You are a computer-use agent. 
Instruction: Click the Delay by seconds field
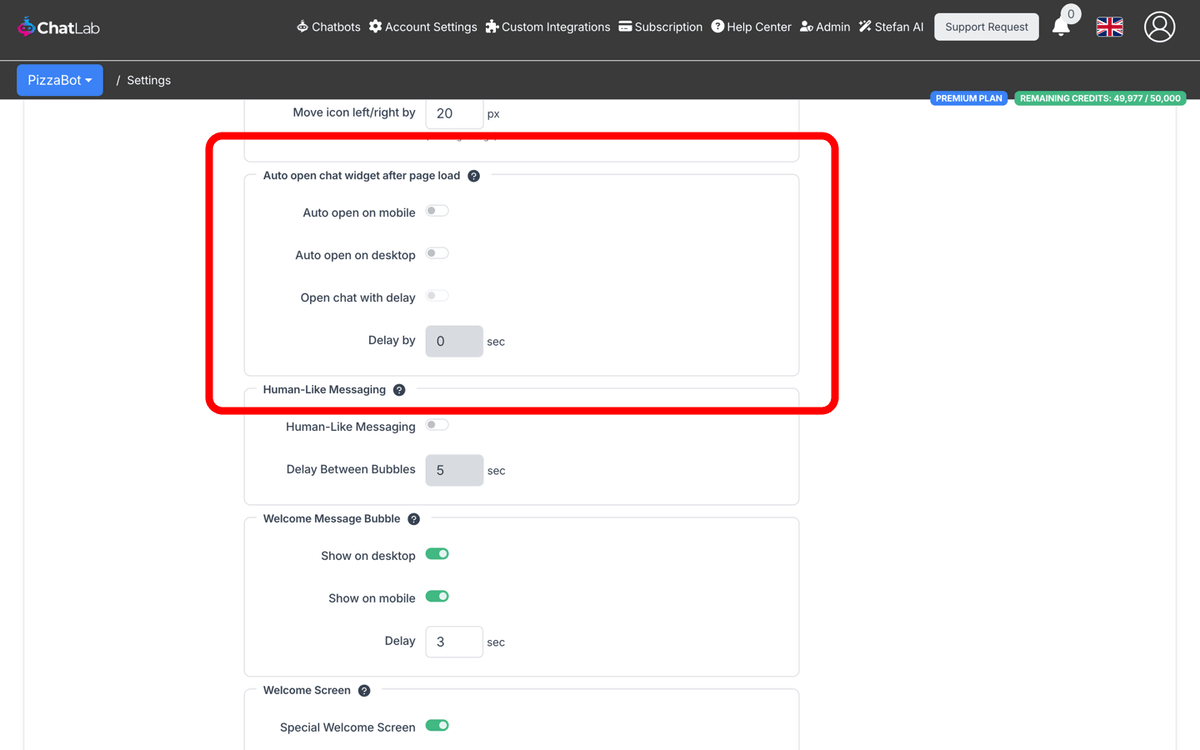455,341
